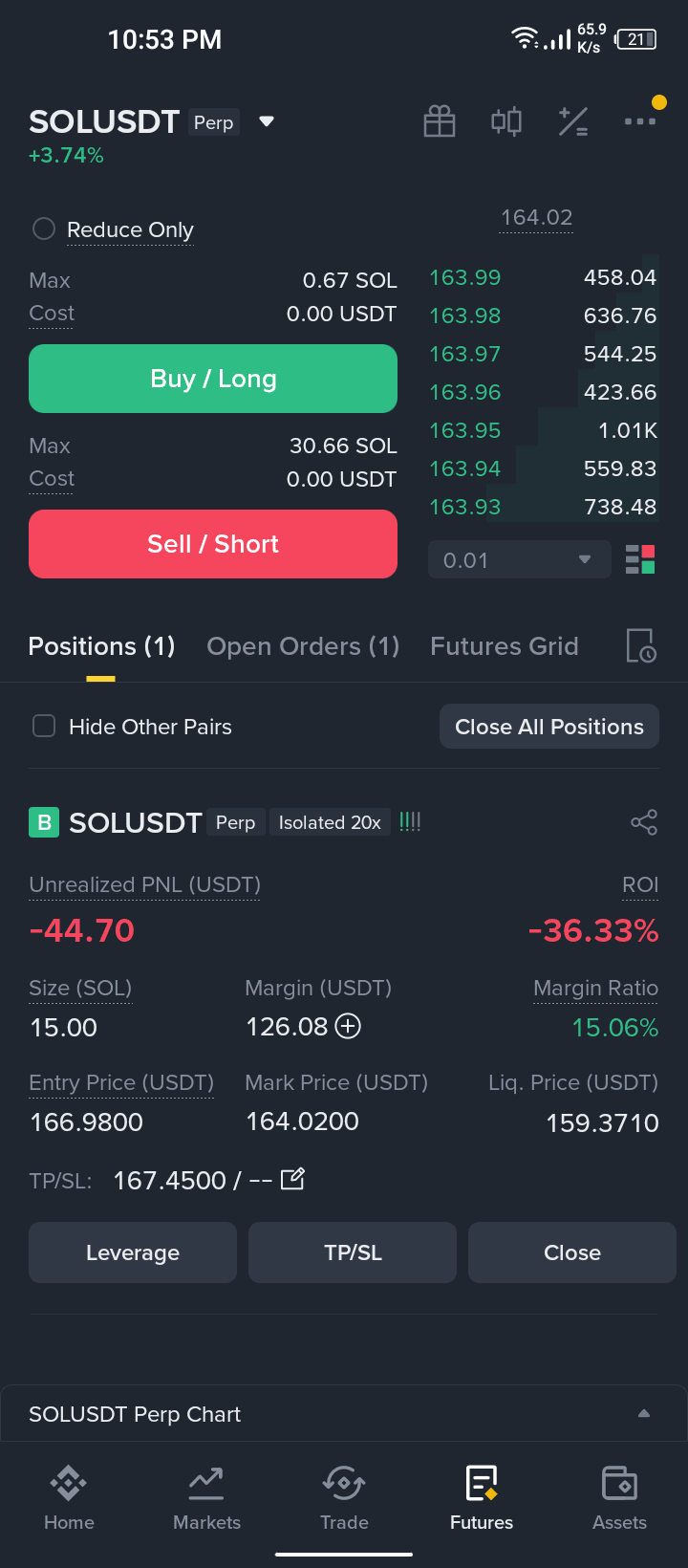Switch to the Futures Grid tab
This screenshot has height=1568, width=688.
[505, 646]
